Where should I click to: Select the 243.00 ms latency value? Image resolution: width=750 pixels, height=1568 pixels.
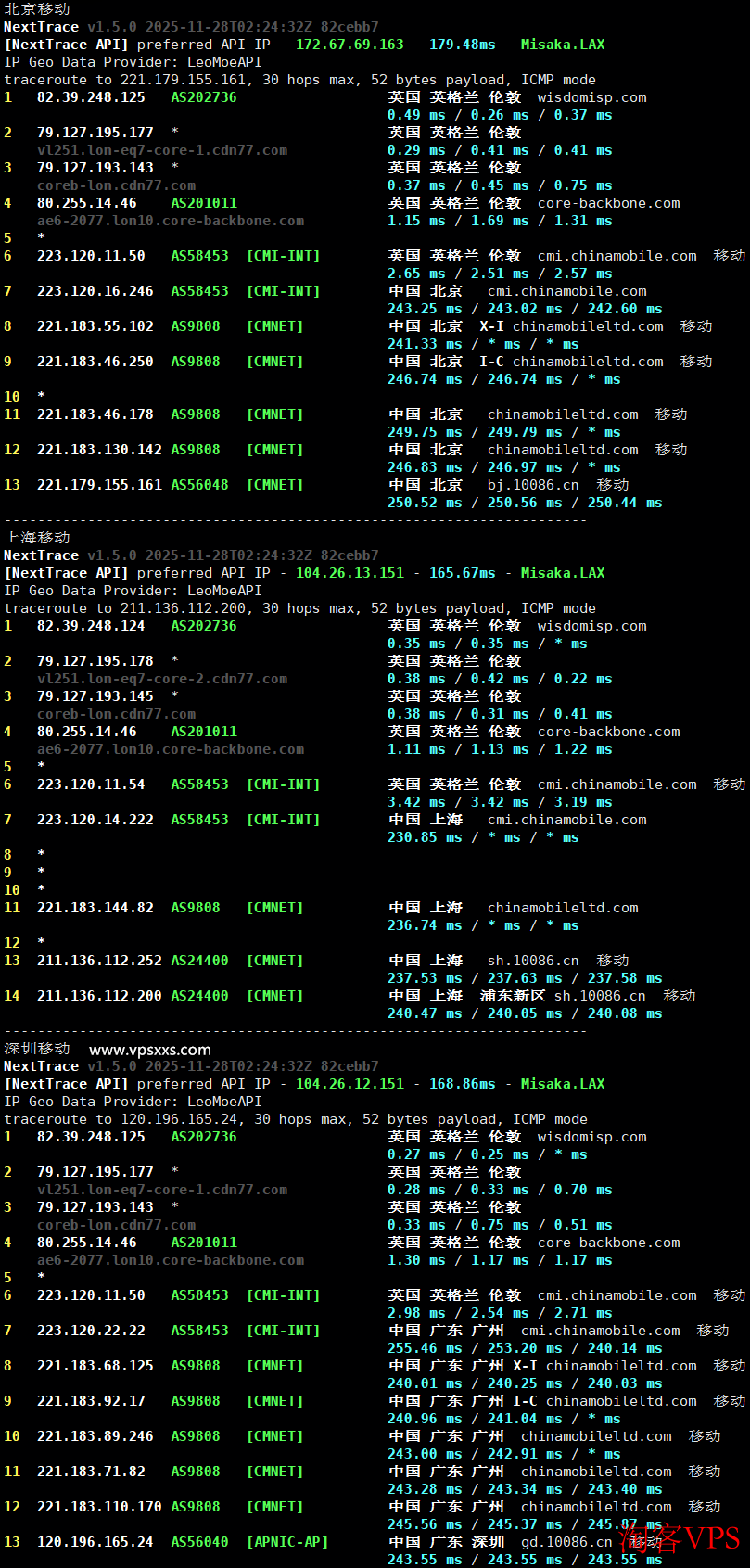pos(425,1454)
